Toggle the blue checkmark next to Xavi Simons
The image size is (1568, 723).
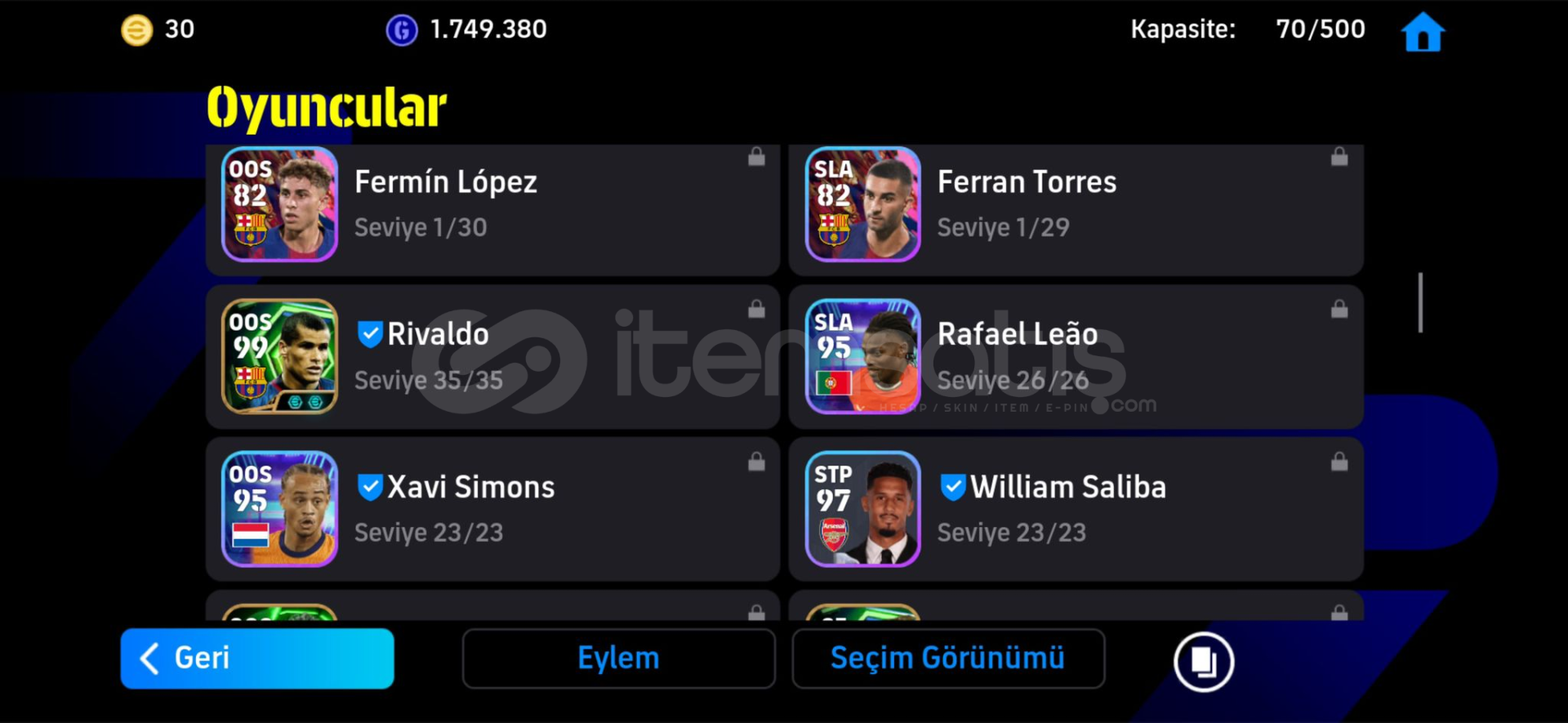pos(370,487)
